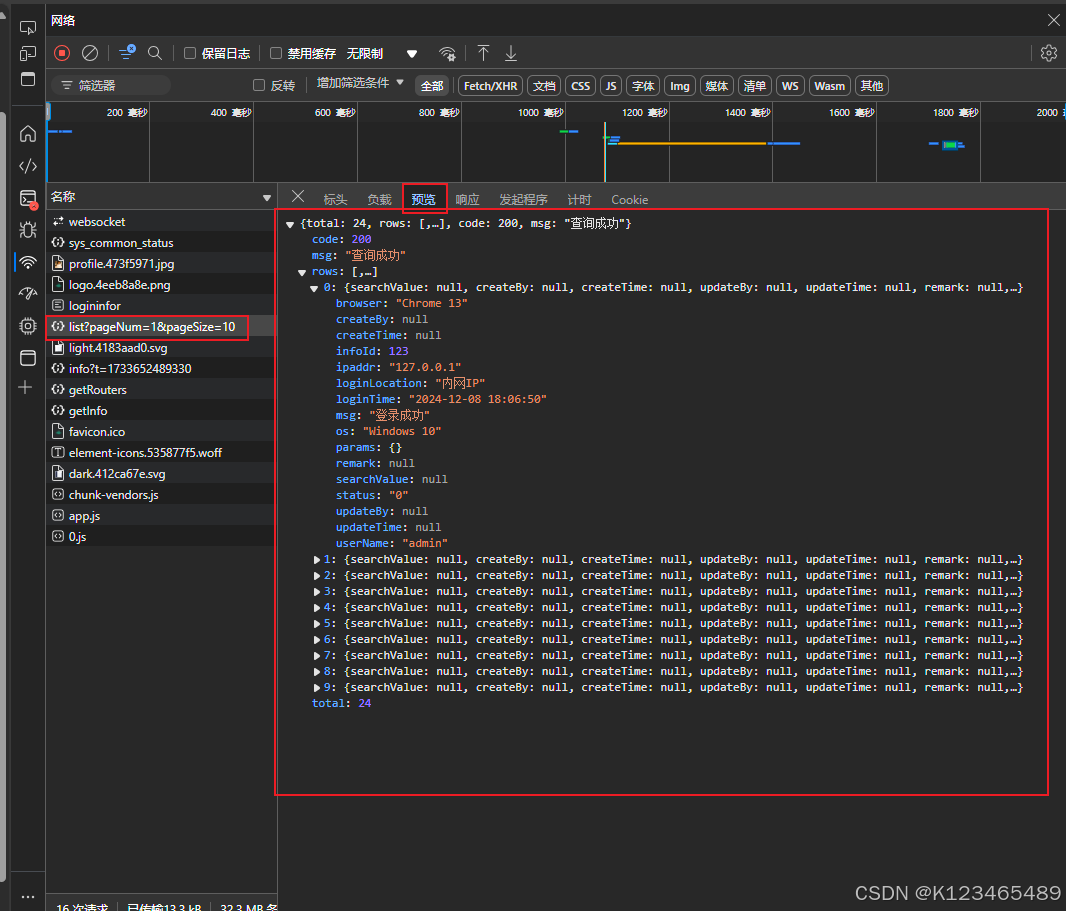Click the clear network log icon
1066x911 pixels.
[x=90, y=53]
